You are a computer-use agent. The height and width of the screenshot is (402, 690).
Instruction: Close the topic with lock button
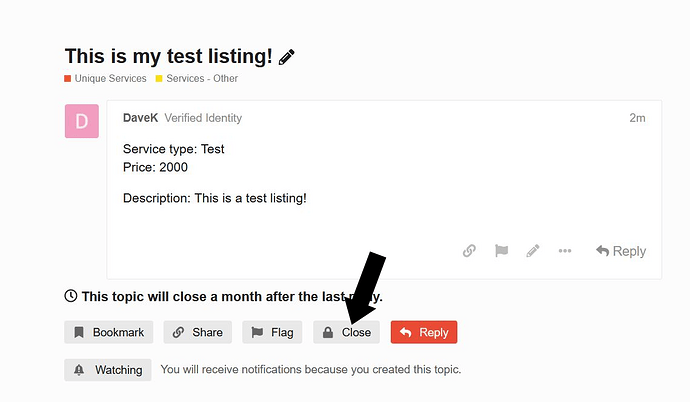[346, 332]
